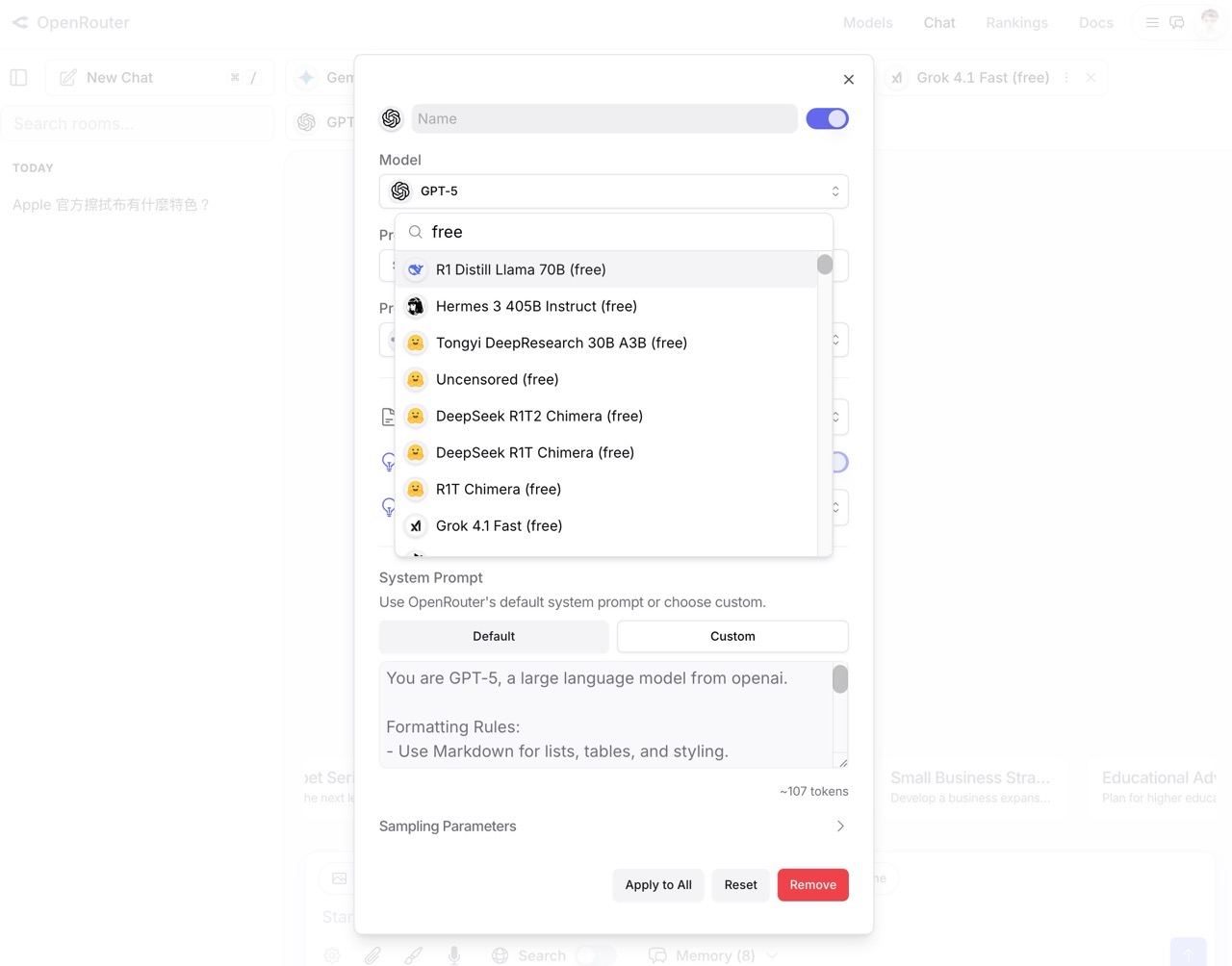Click the sidebar collapse icon

[x=18, y=78]
